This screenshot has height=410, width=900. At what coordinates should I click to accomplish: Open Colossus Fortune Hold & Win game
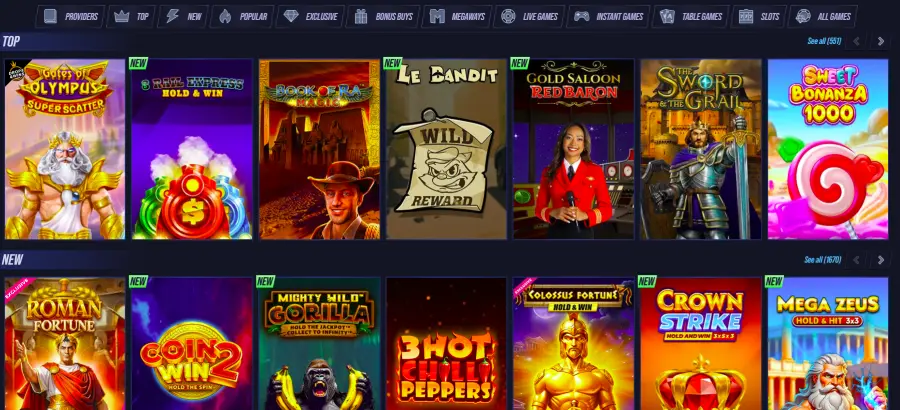pyautogui.click(x=573, y=343)
